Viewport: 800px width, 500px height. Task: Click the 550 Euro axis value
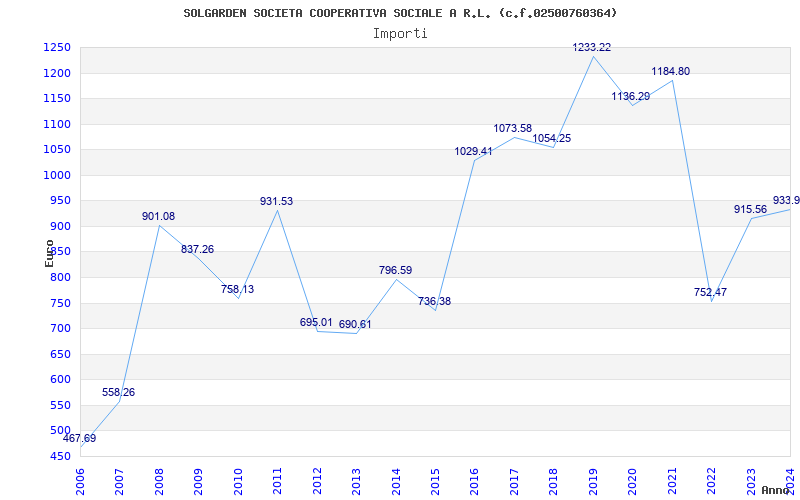[60, 406]
